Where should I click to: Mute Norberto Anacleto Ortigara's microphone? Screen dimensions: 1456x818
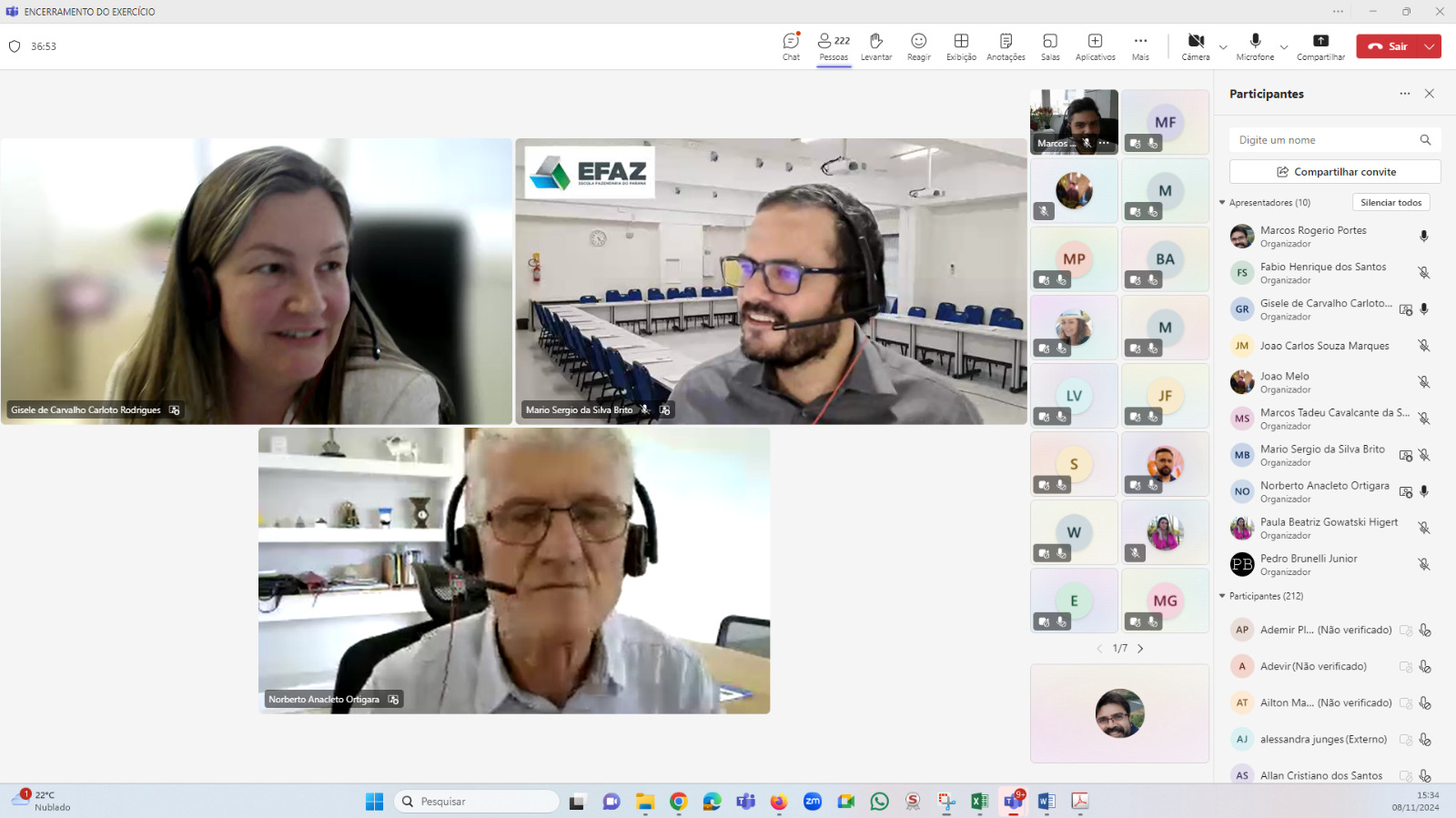click(x=1424, y=491)
